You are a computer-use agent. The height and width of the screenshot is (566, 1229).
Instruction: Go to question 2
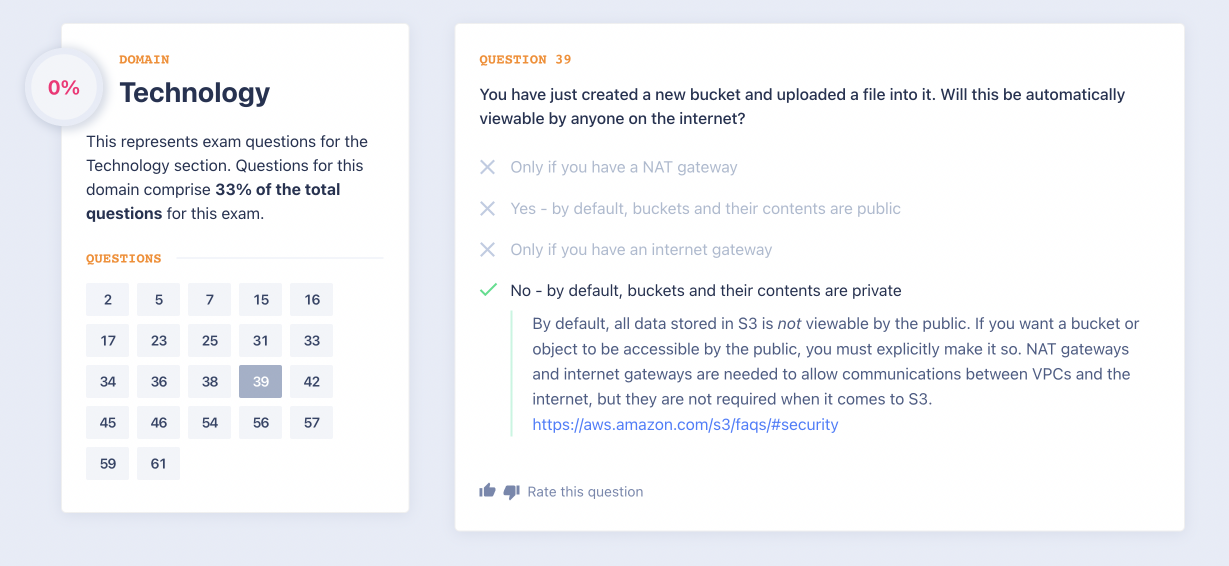(108, 300)
